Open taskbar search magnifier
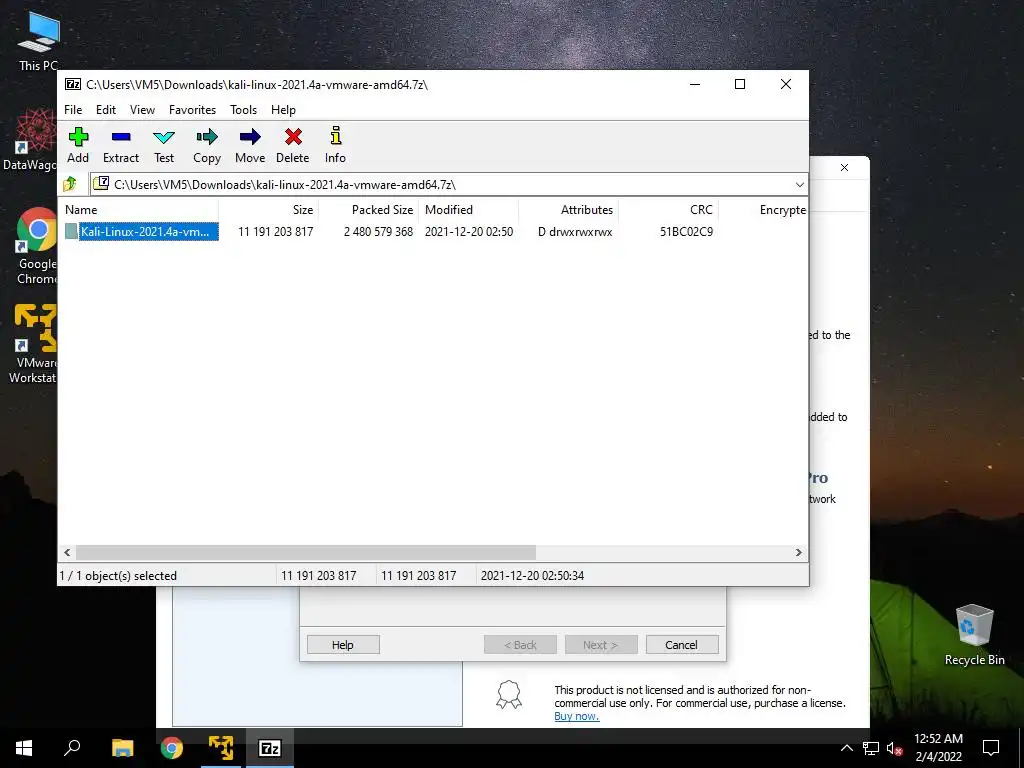Viewport: 1024px width, 768px height. click(72, 748)
